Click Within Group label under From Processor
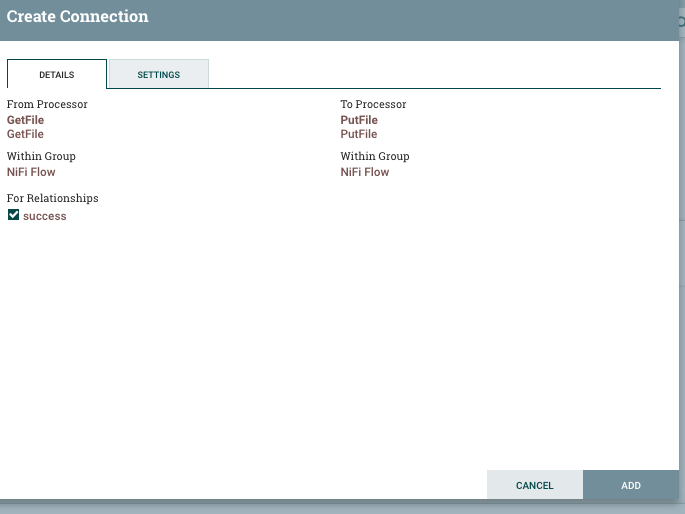This screenshot has height=514, width=685. [41, 156]
